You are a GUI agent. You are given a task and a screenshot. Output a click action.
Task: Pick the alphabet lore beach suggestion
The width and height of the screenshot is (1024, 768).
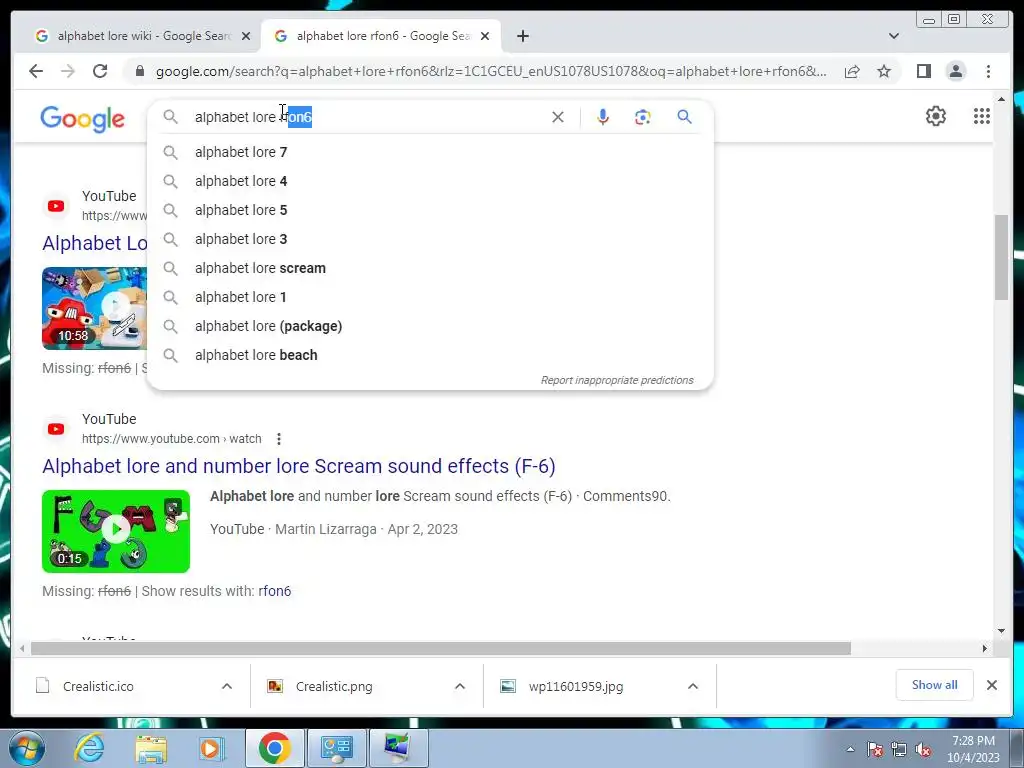430,355
